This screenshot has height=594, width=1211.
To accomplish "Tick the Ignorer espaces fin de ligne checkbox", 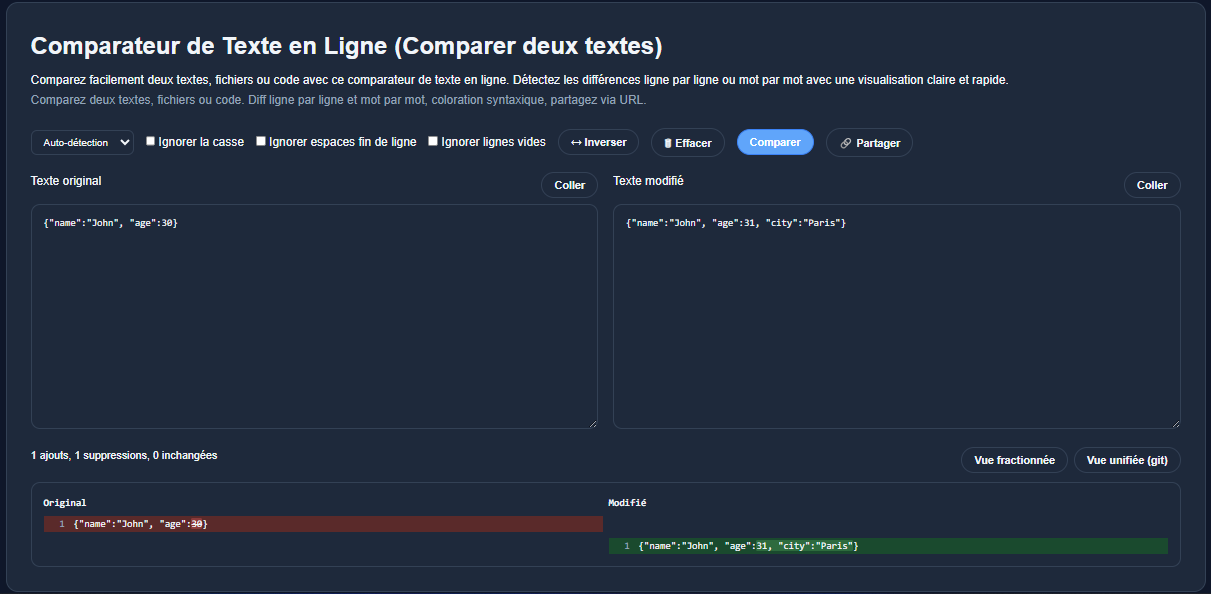I will coord(261,141).
